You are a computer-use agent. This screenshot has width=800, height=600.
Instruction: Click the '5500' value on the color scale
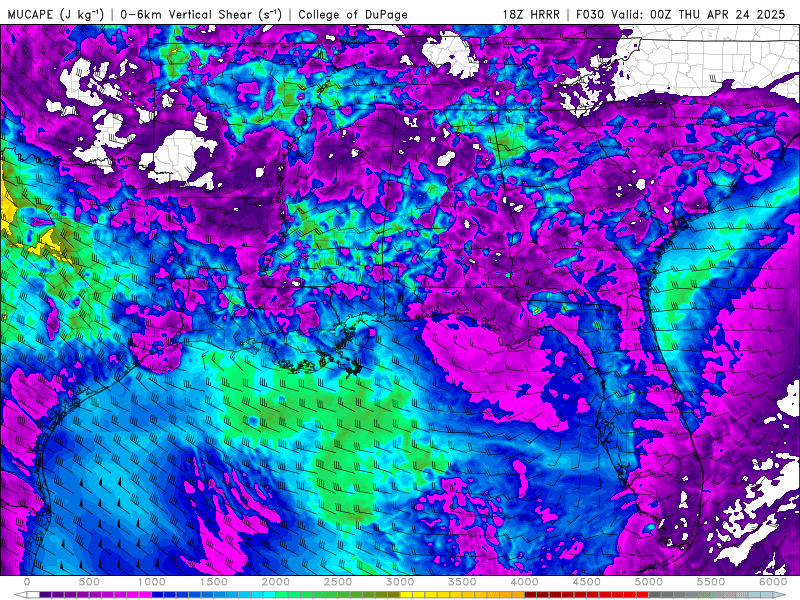711,582
